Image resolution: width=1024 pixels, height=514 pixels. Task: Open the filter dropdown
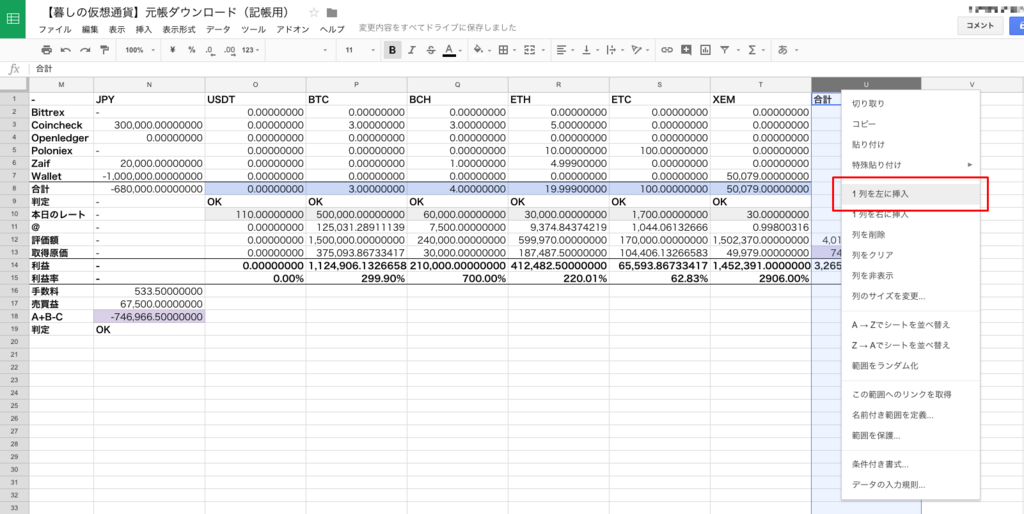pyautogui.click(x=728, y=50)
